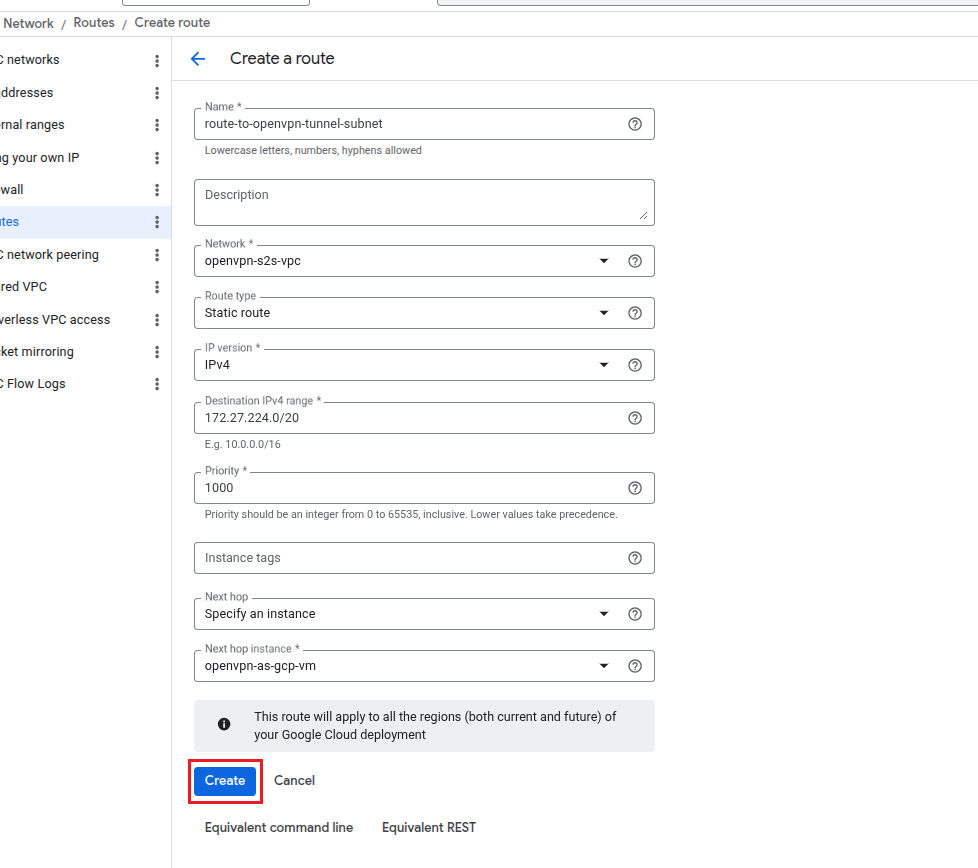The width and height of the screenshot is (978, 868).
Task: Open more options for Firewall item
Action: (157, 190)
